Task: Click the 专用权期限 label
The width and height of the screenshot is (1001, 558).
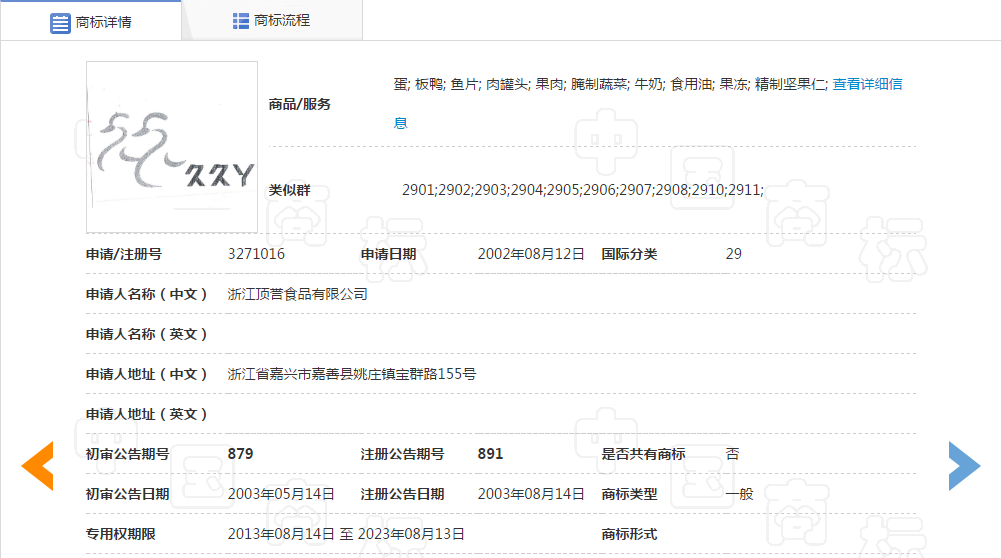Action: pos(121,534)
